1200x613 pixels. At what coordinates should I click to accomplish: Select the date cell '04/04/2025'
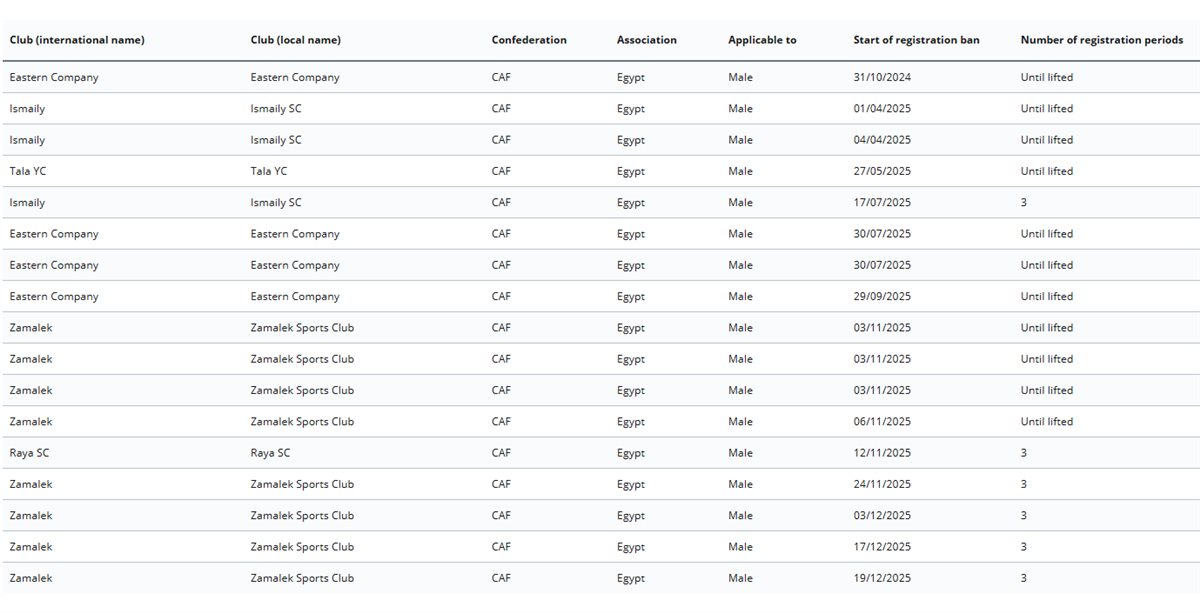tap(882, 140)
